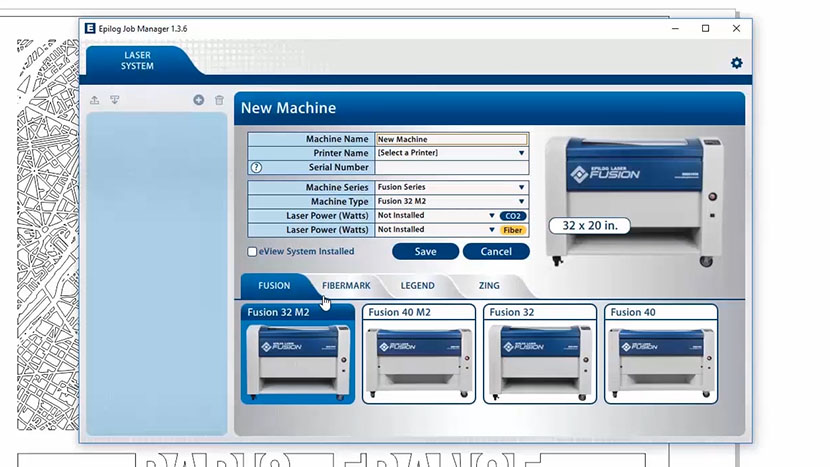Delete machine using trash icon
This screenshot has height=467, width=830.
[219, 100]
